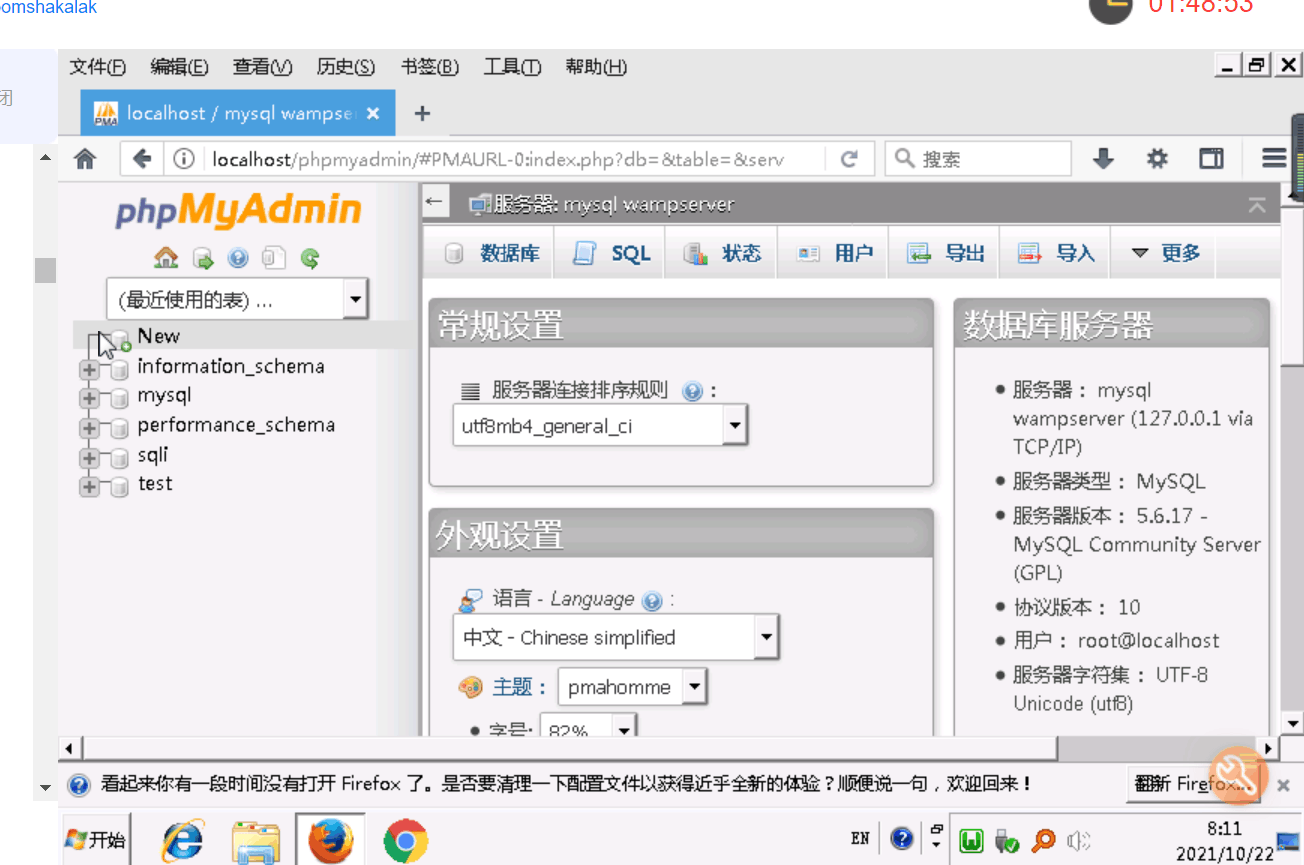This screenshot has height=865, width=1304.
Task: Open the 工具(T) menu
Action: (512, 67)
